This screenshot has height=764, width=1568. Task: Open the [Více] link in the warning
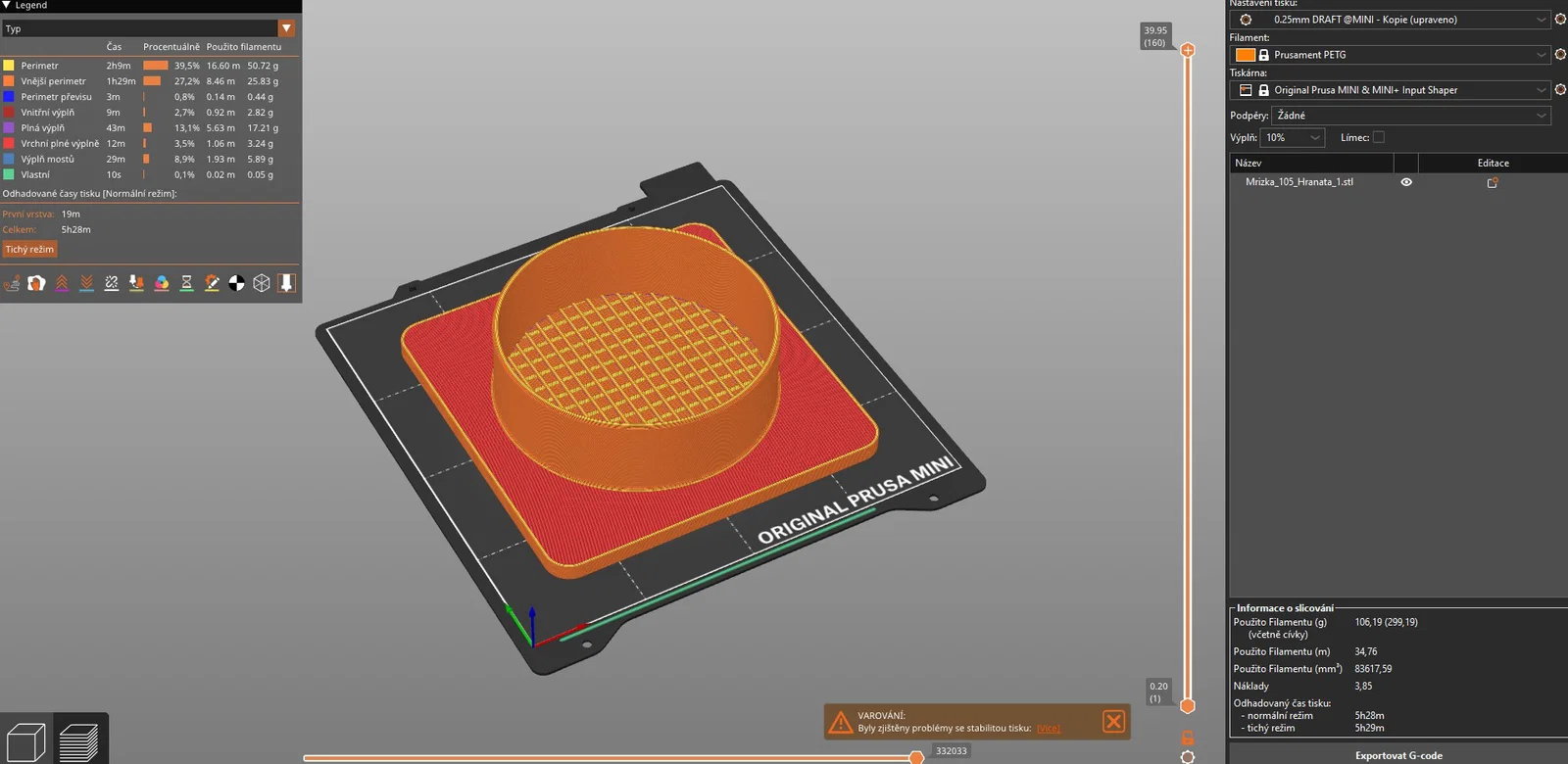point(1049,729)
